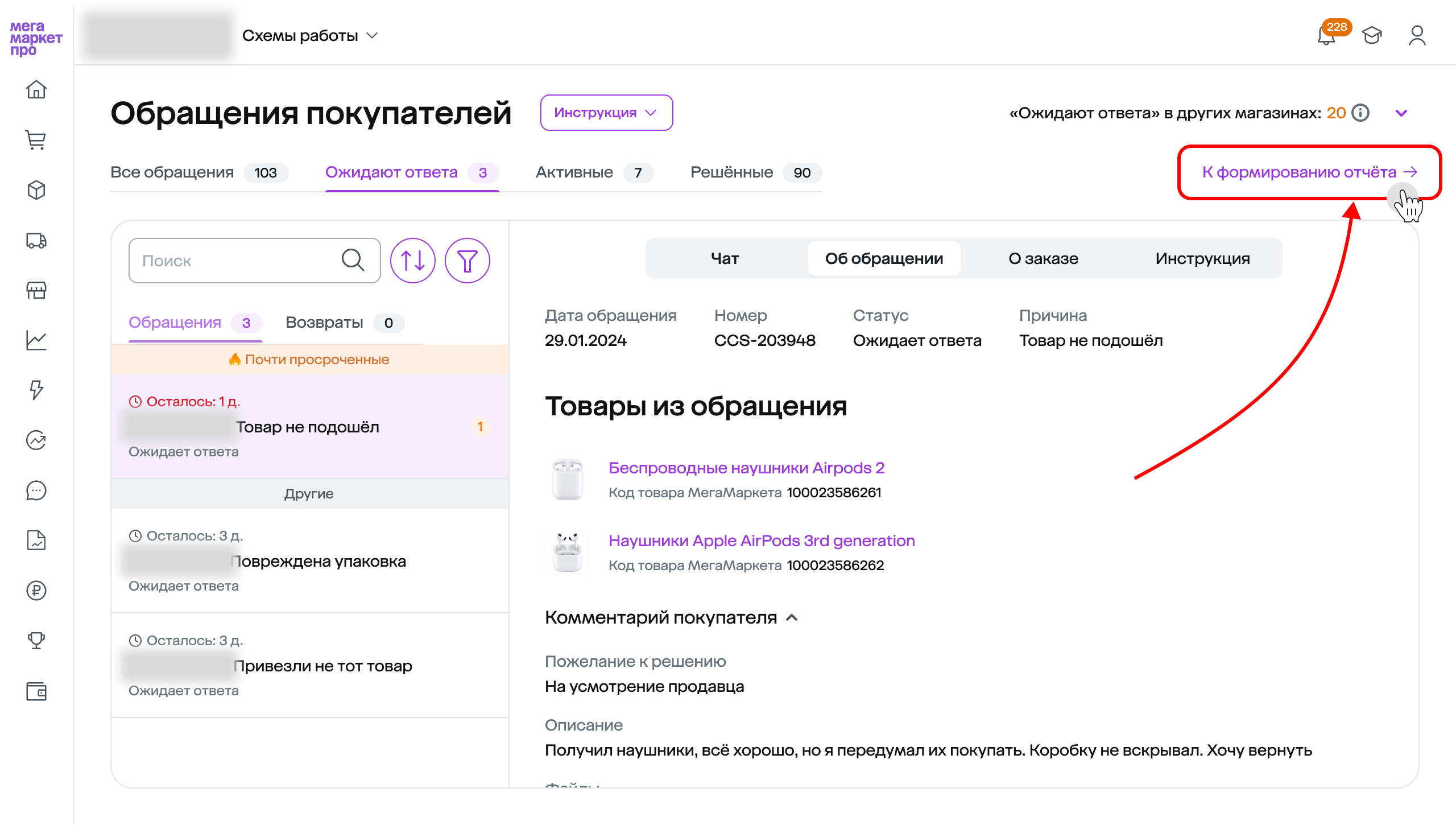Screen dimensions: 1456x825
Task: Click the sort arrows button
Action: pyautogui.click(x=412, y=261)
